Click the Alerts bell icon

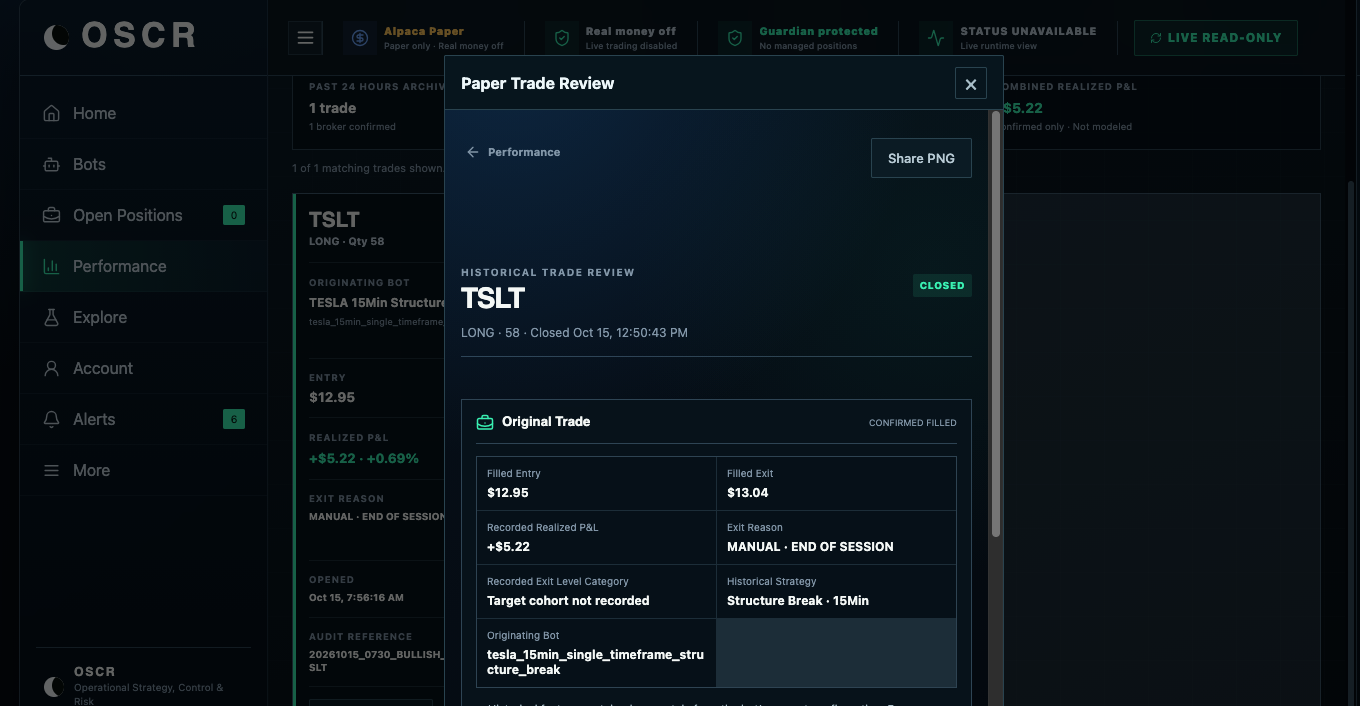pos(51,419)
